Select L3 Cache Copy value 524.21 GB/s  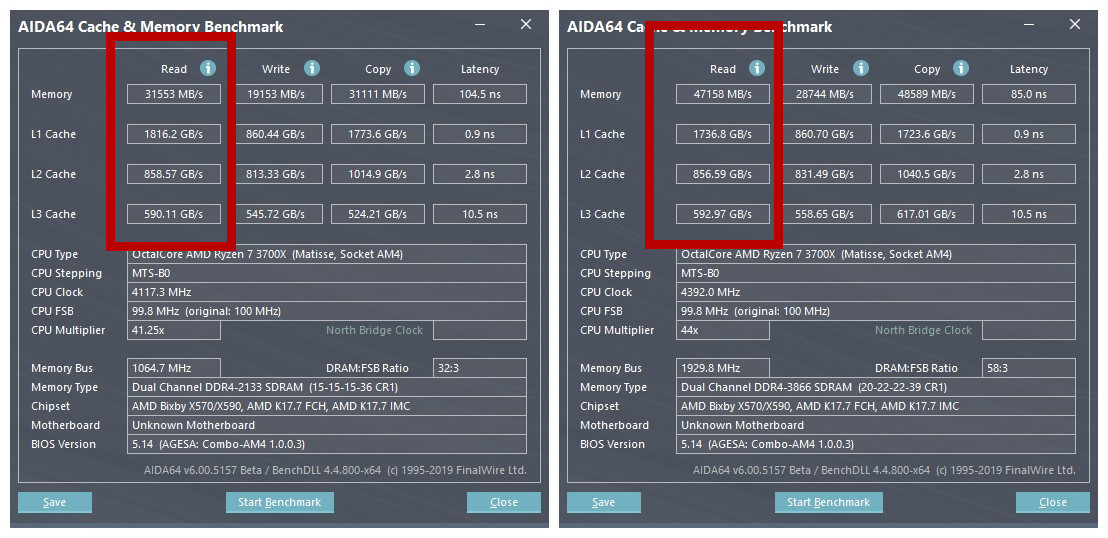(x=377, y=214)
